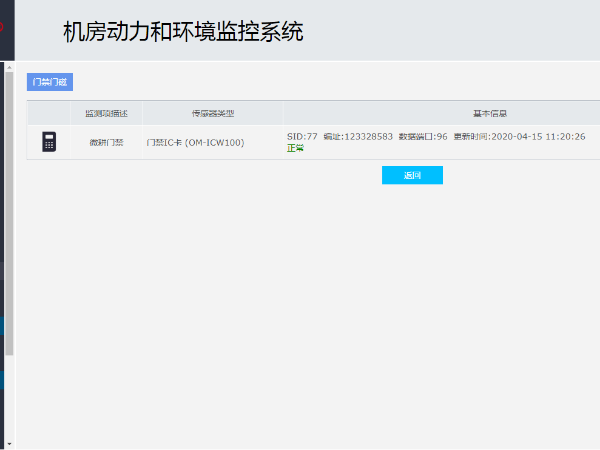Click the green 正常 status label
Viewport: 600px width, 450px height.
(x=295, y=148)
